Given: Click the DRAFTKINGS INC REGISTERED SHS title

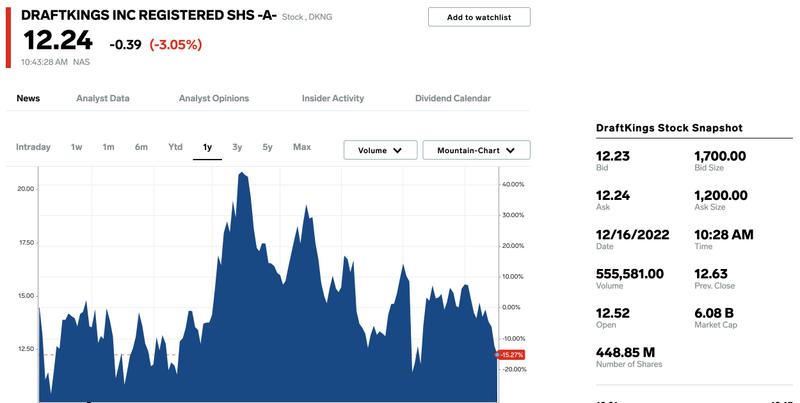Looking at the screenshot, I should (x=149, y=15).
